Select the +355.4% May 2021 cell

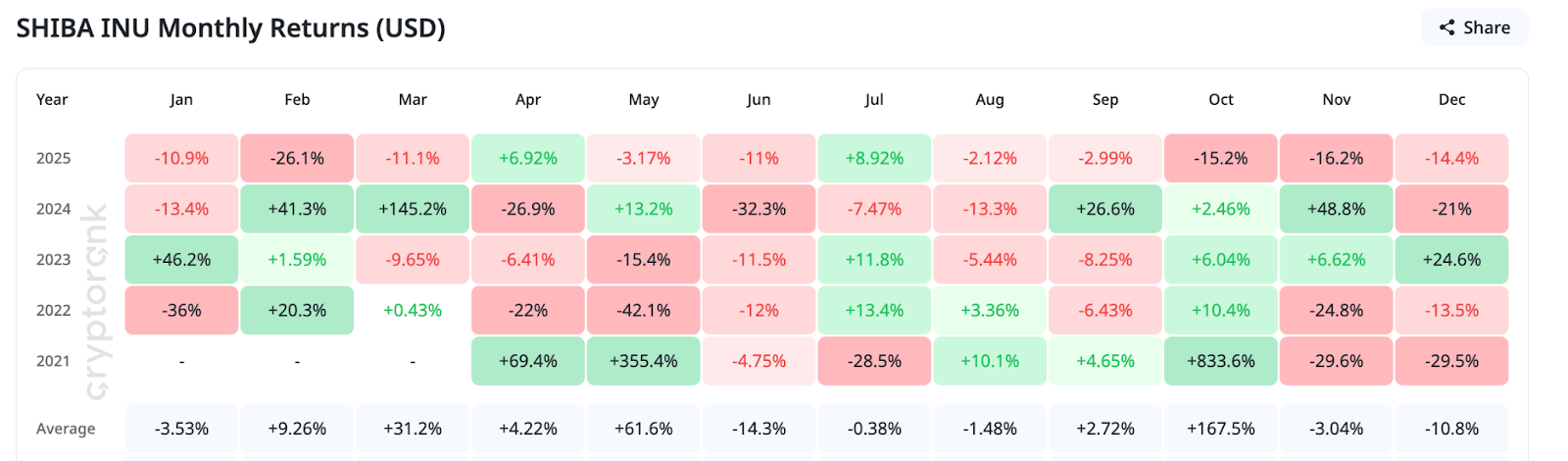[x=643, y=361]
